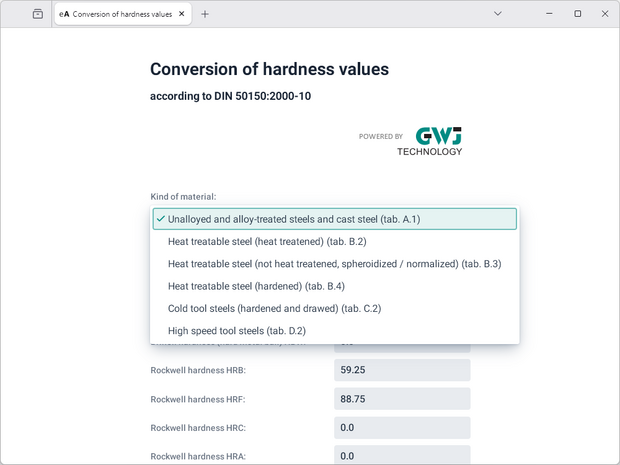Screen dimensions: 620x465
Task: Click checkmark beside the selected Unalloyed steels option
Action: coord(160,219)
